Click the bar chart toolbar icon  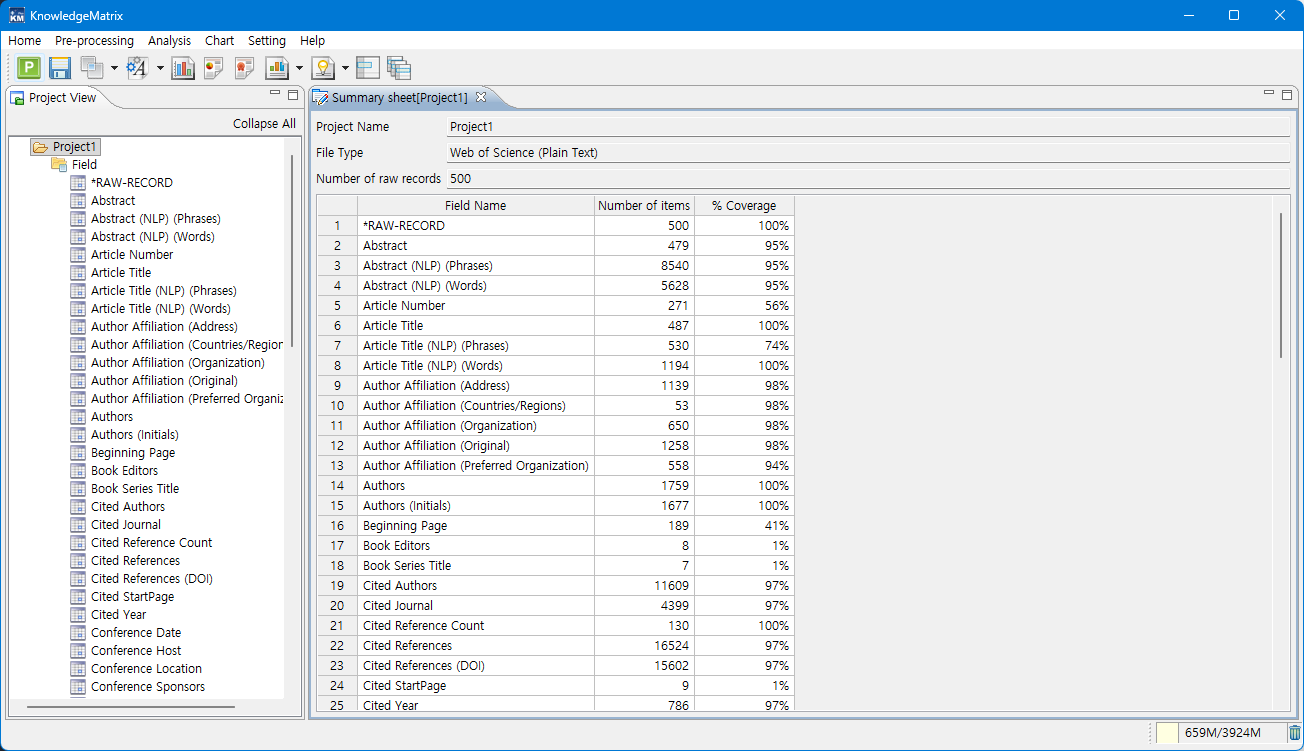click(x=183, y=68)
